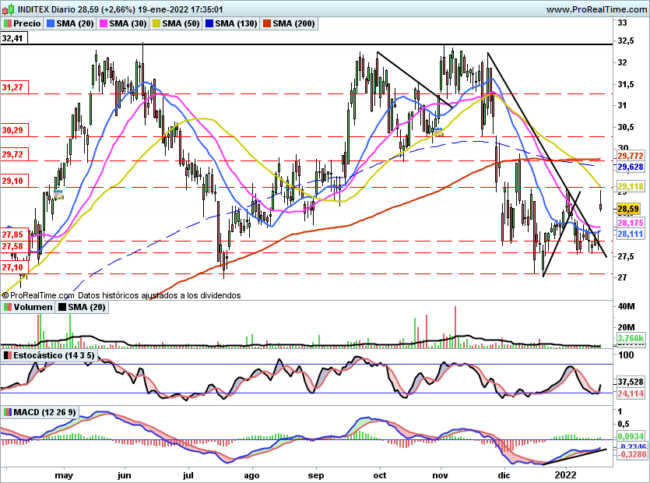Click the 29,118 SMA 50 value tag
This screenshot has width=650, height=483.
(630, 187)
